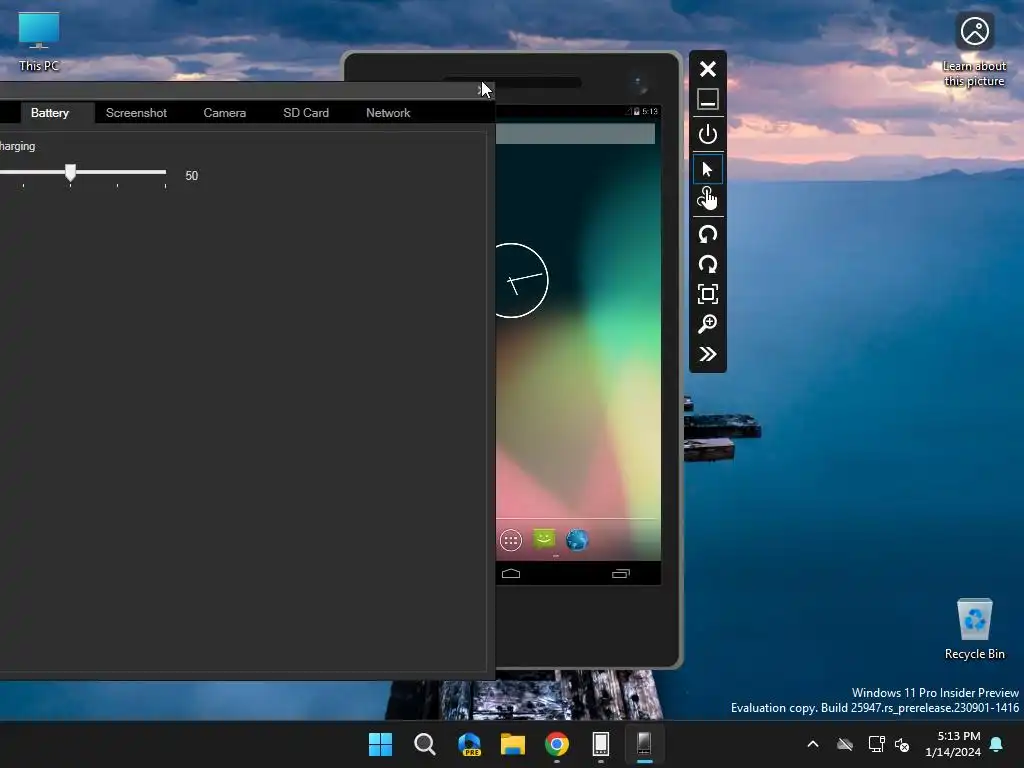Click the muted volume tray icon
This screenshot has width=1024, height=768.
[x=902, y=744]
